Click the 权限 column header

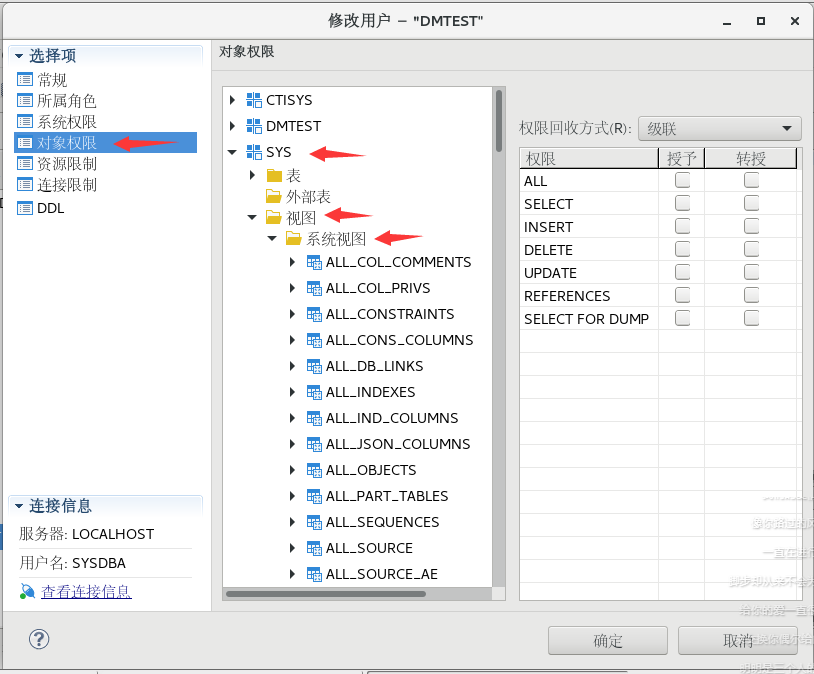pyautogui.click(x=589, y=158)
